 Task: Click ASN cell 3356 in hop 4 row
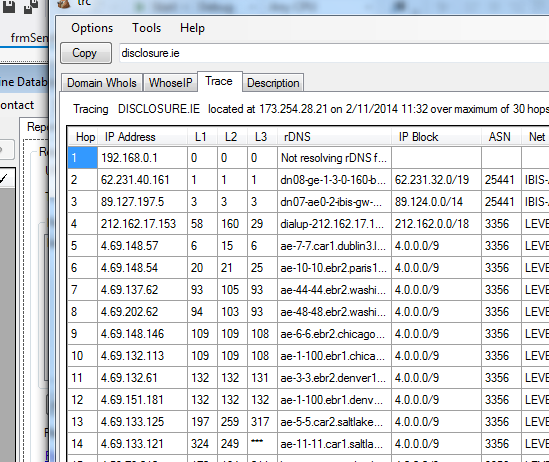501,224
